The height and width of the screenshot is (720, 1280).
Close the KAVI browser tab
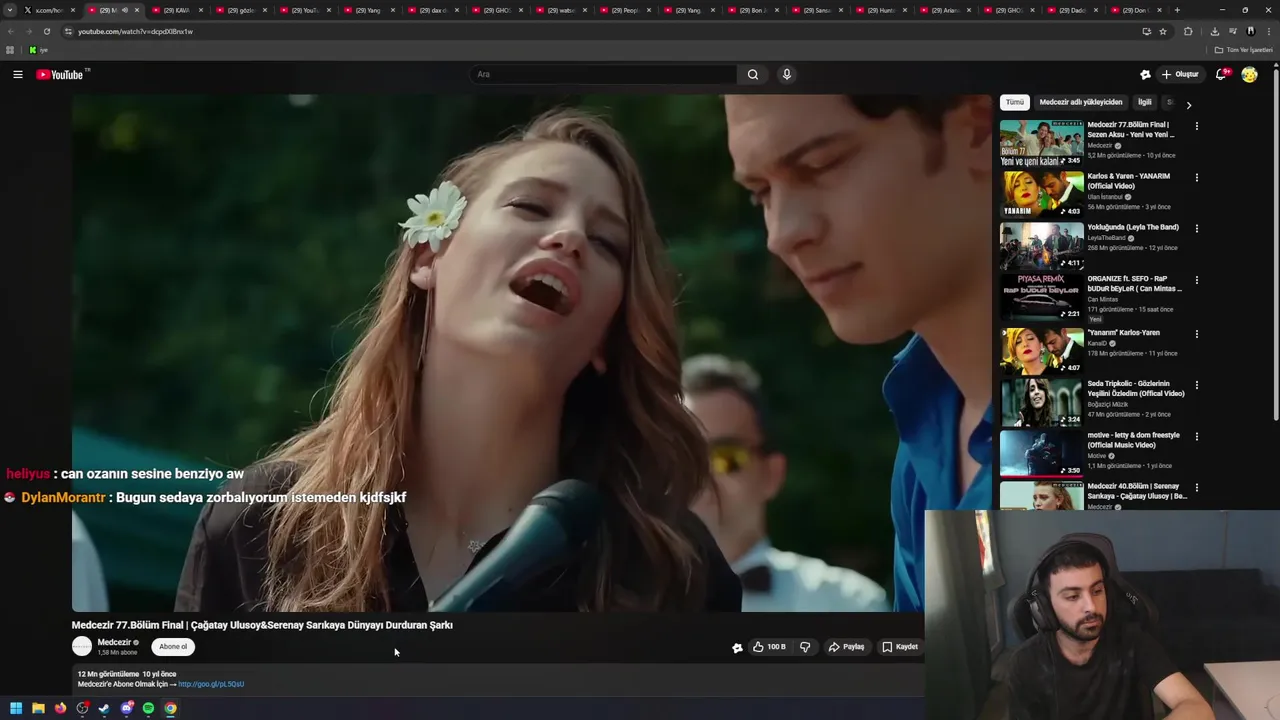tap(200, 10)
